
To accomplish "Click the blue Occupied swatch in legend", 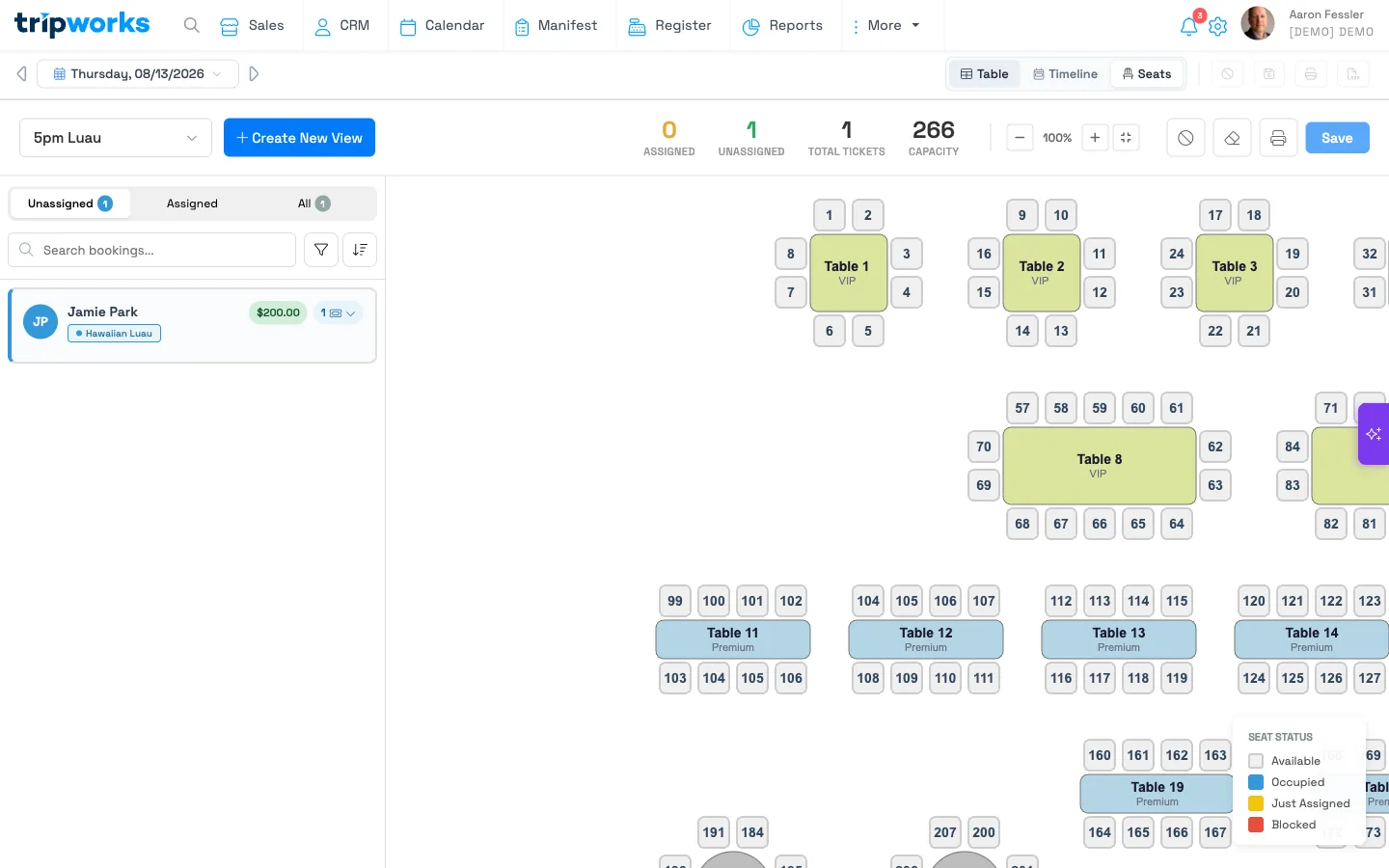I will tap(1256, 782).
